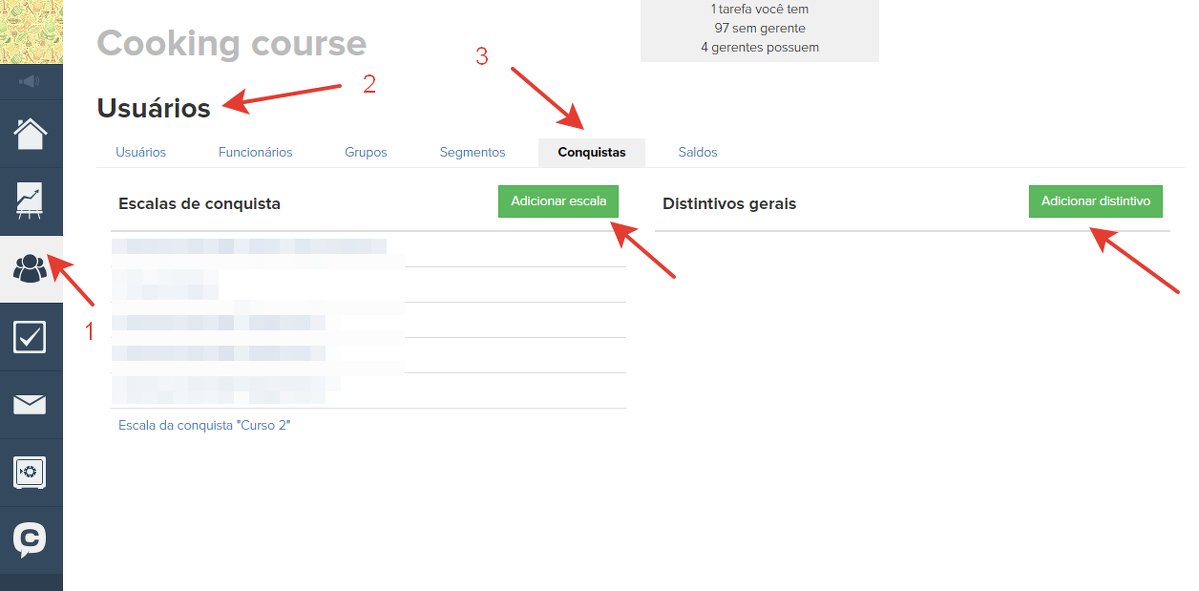Click the safe vault icon in the sidebar

(30, 472)
